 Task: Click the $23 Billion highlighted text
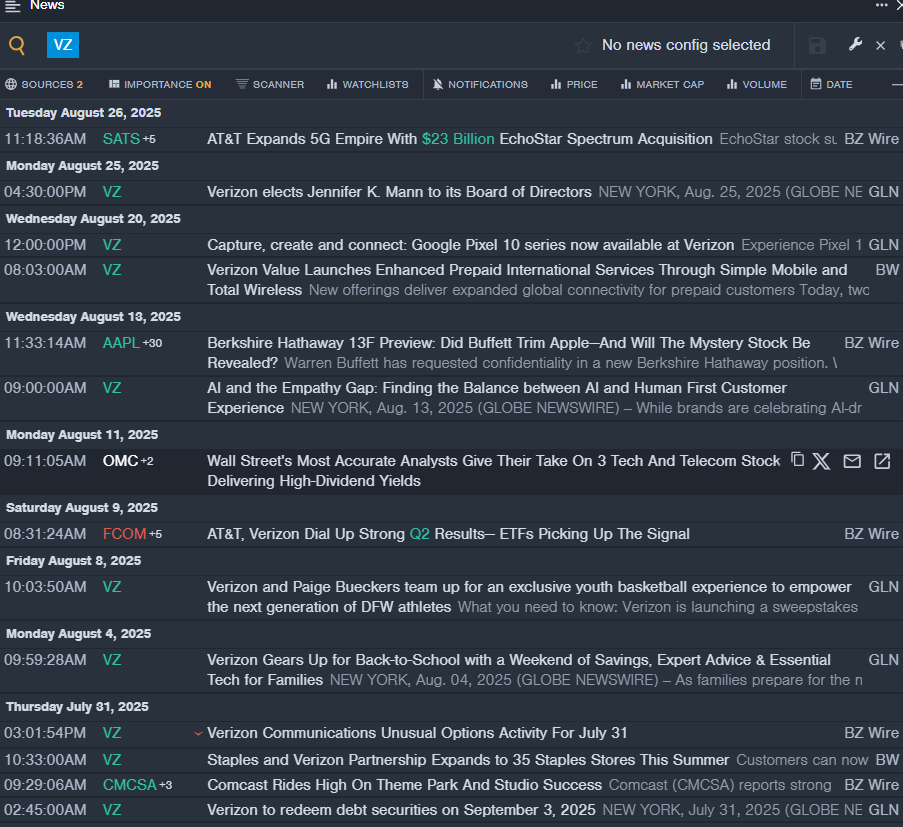click(458, 139)
